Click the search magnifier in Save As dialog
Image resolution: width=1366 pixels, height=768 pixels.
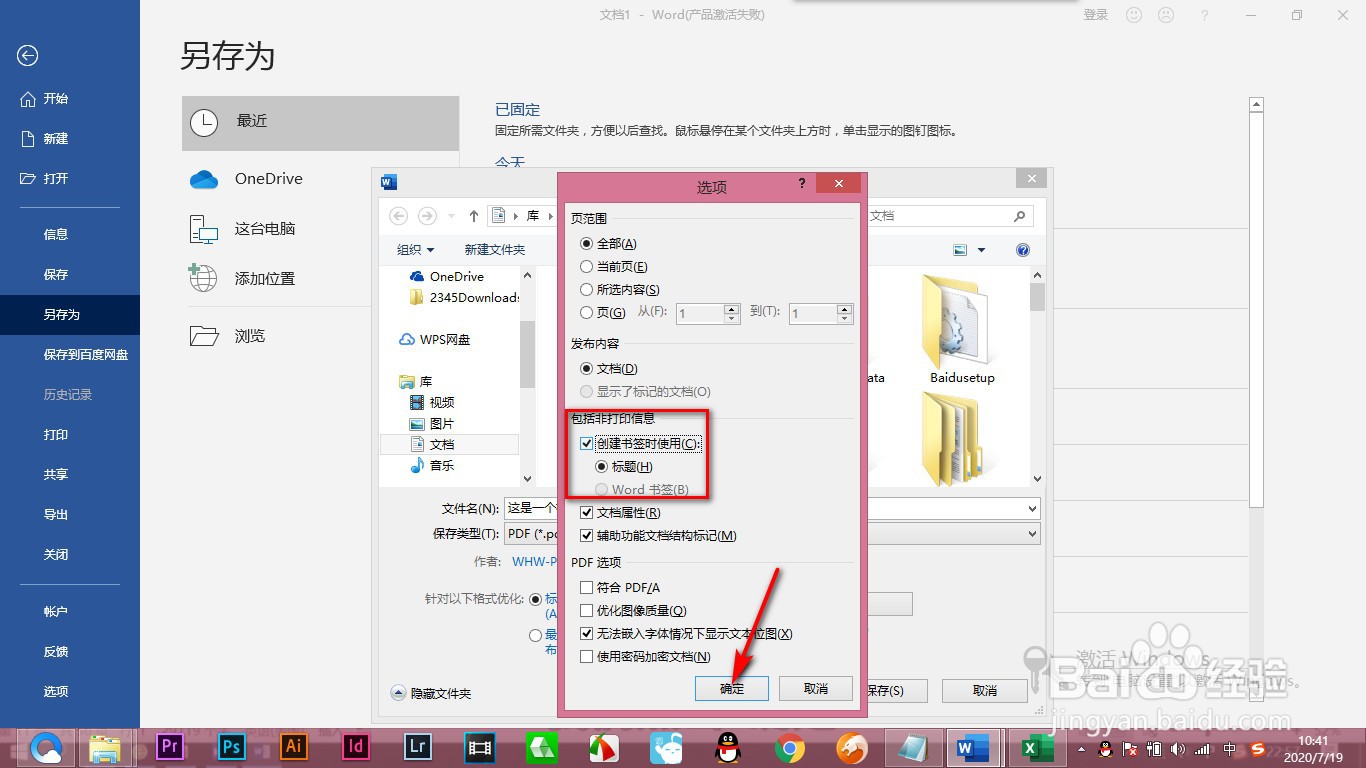[x=1019, y=216]
